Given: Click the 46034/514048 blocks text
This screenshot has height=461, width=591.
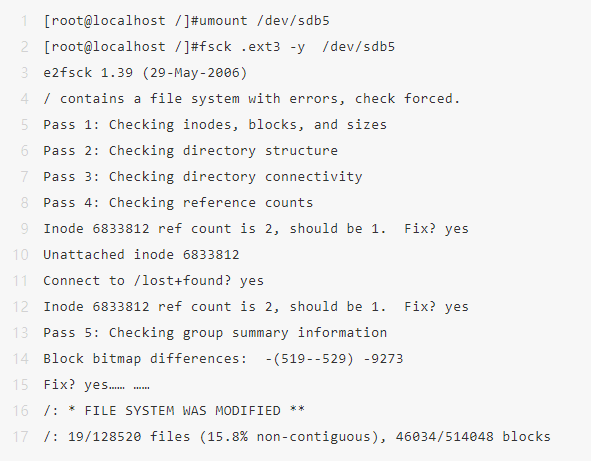Looking at the screenshot, I should click(473, 437).
